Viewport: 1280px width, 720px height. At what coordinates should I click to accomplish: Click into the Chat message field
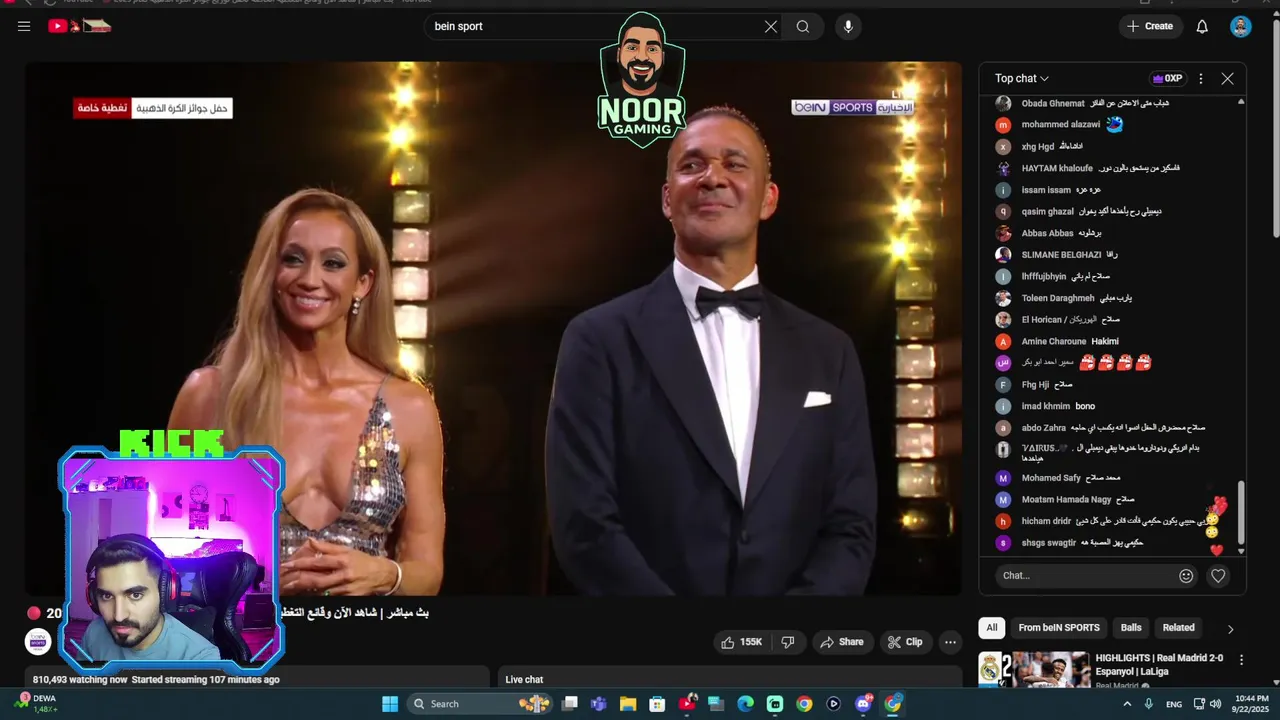(1085, 575)
